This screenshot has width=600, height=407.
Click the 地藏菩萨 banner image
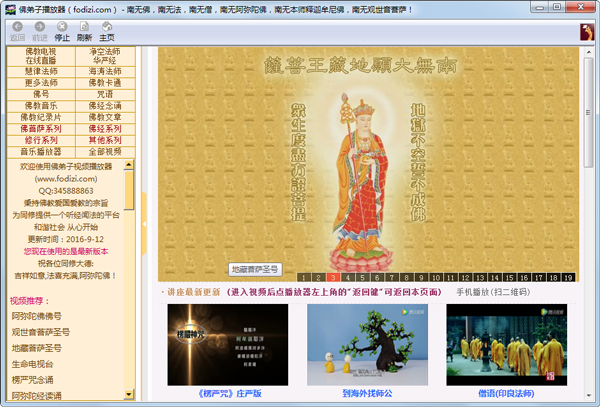[368, 164]
